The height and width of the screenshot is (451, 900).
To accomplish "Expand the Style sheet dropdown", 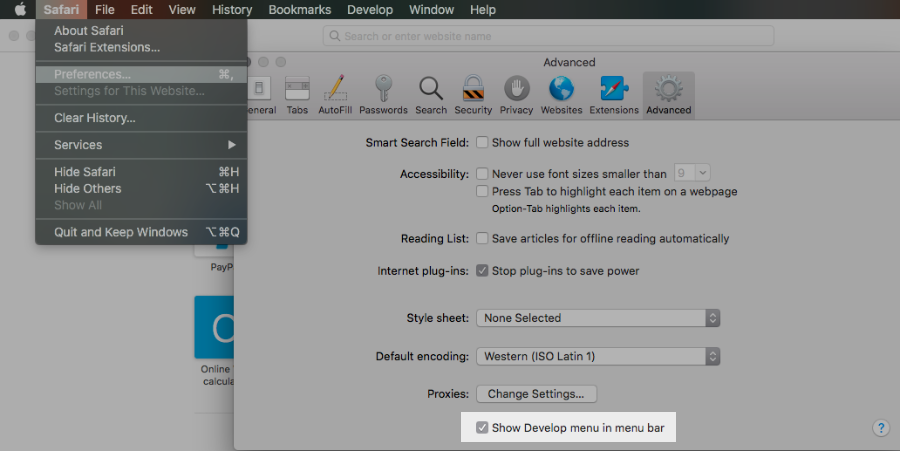I will tap(598, 318).
